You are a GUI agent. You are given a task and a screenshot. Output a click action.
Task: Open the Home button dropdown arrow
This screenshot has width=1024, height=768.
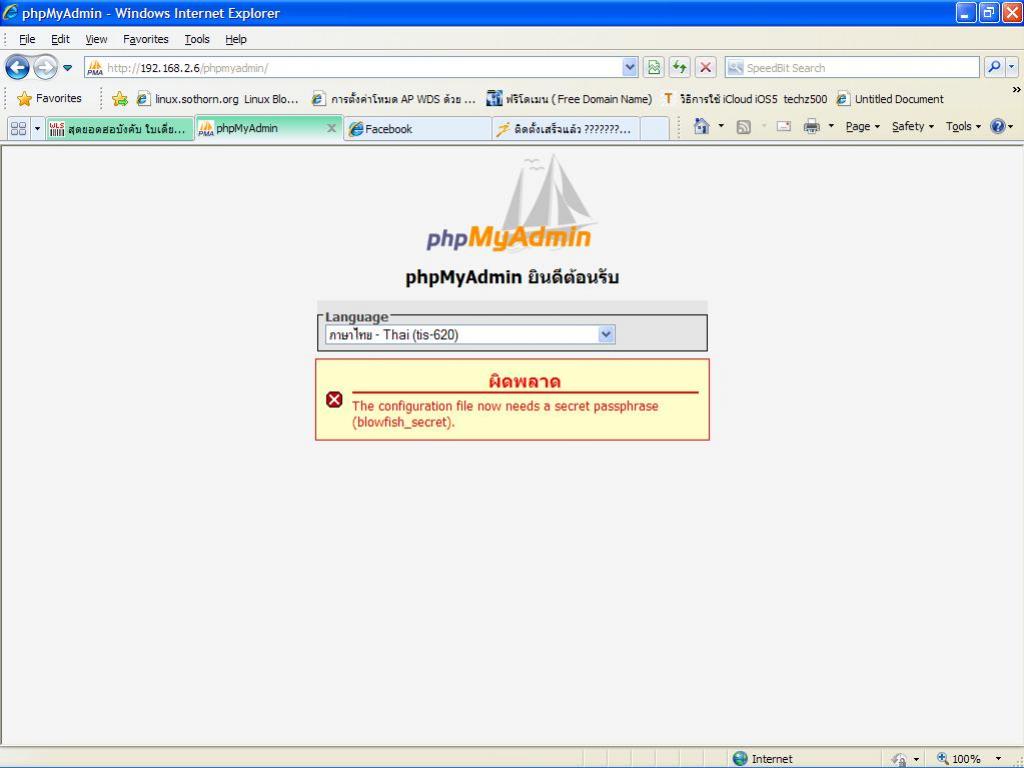[x=721, y=126]
